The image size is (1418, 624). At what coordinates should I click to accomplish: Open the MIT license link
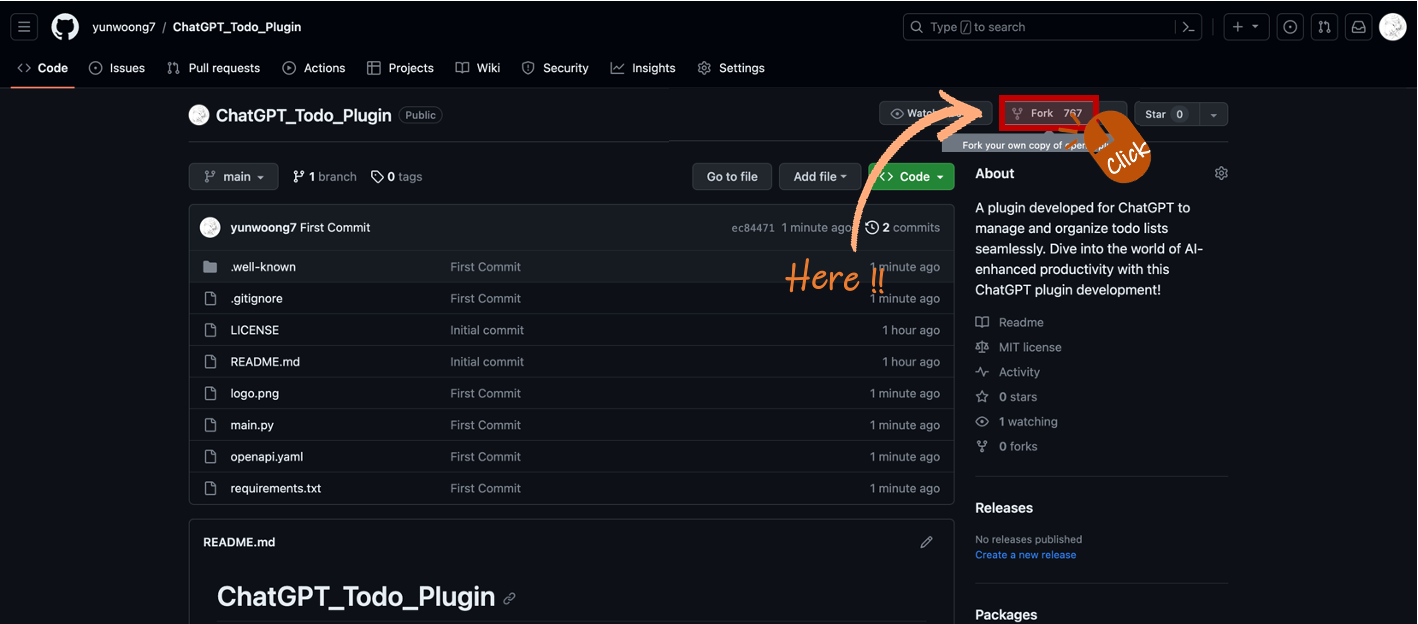point(1019,347)
